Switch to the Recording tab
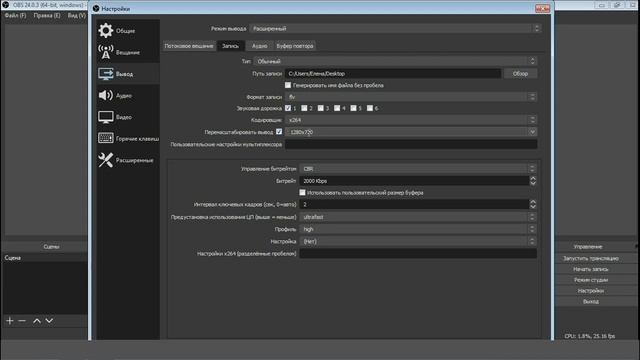The width and height of the screenshot is (640, 360). [x=230, y=46]
